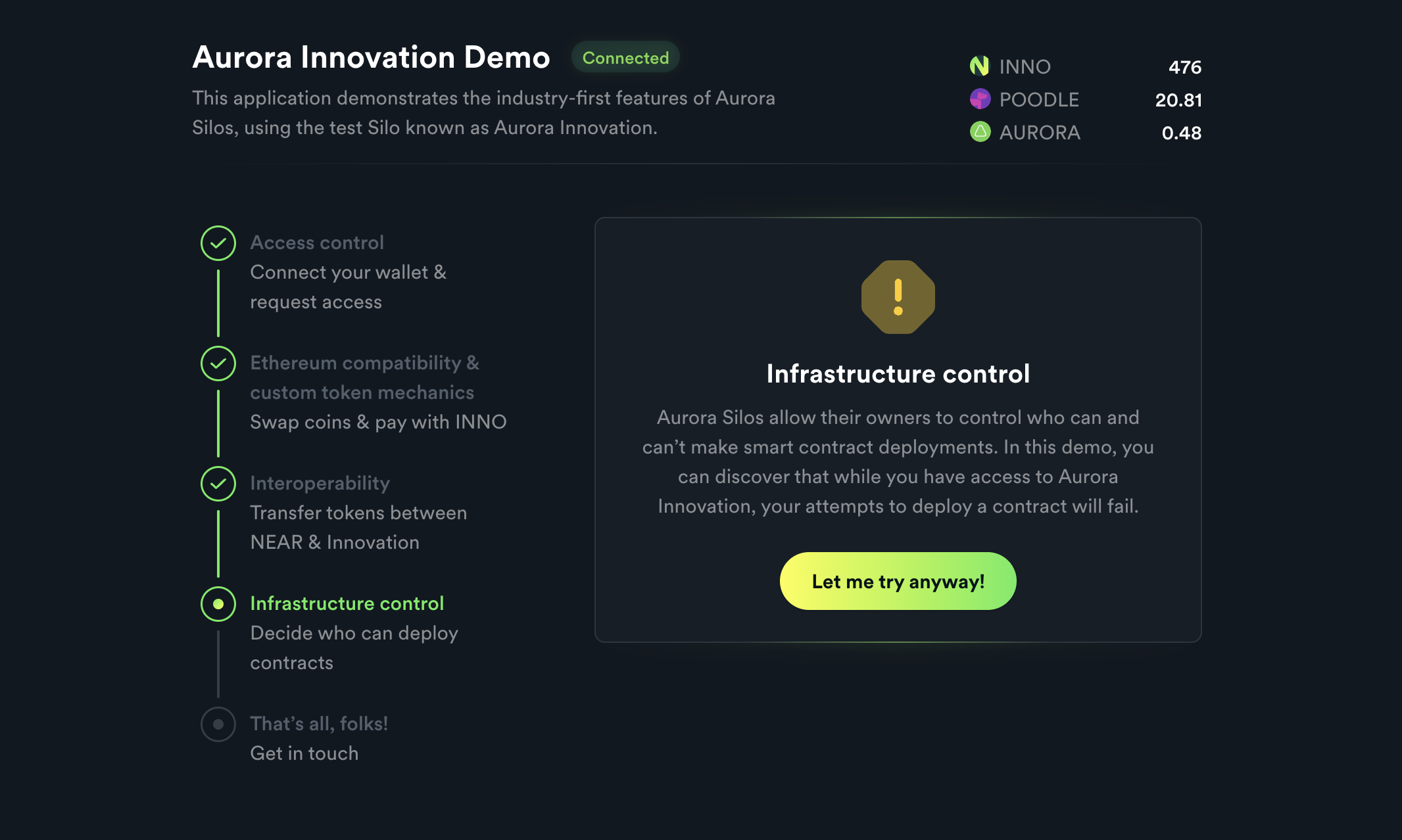The image size is (1402, 840).
Task: Select the That's all, folks! step dot
Action: coord(218,724)
